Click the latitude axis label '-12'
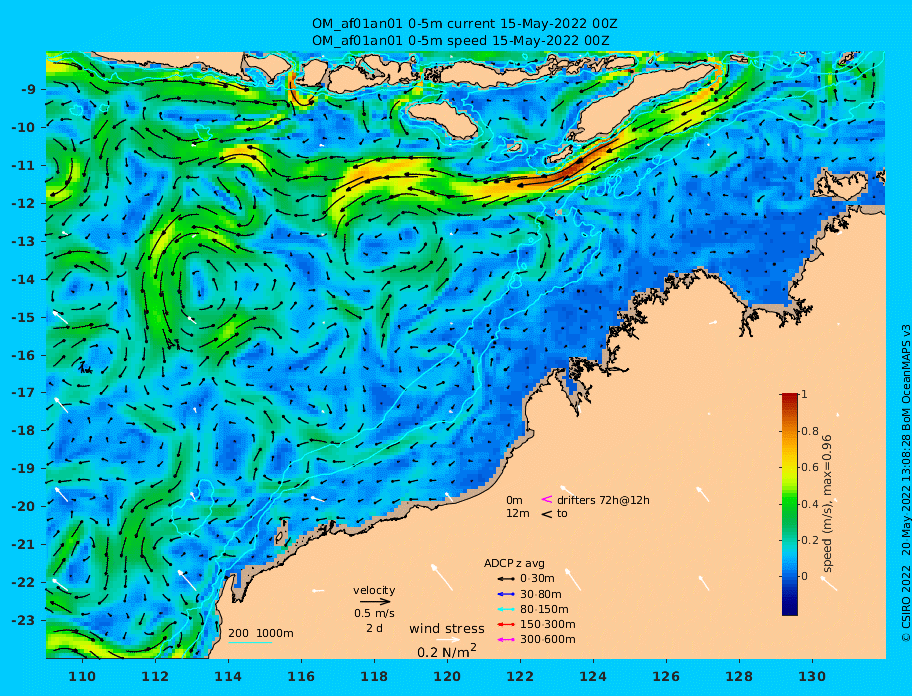The height and width of the screenshot is (696, 912). (x=24, y=204)
